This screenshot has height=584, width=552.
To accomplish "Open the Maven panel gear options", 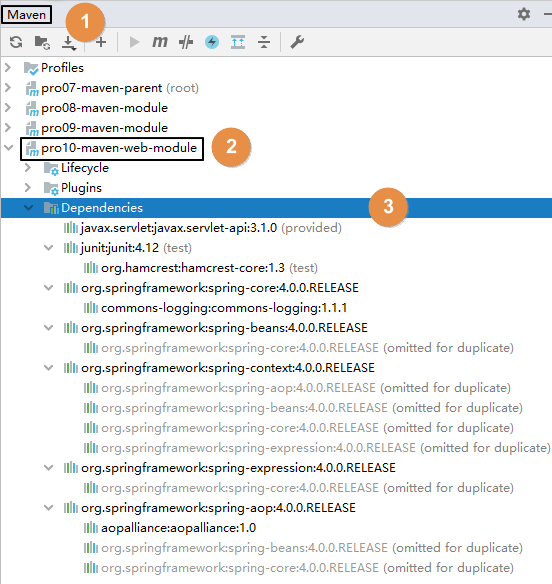I will pyautogui.click(x=524, y=14).
